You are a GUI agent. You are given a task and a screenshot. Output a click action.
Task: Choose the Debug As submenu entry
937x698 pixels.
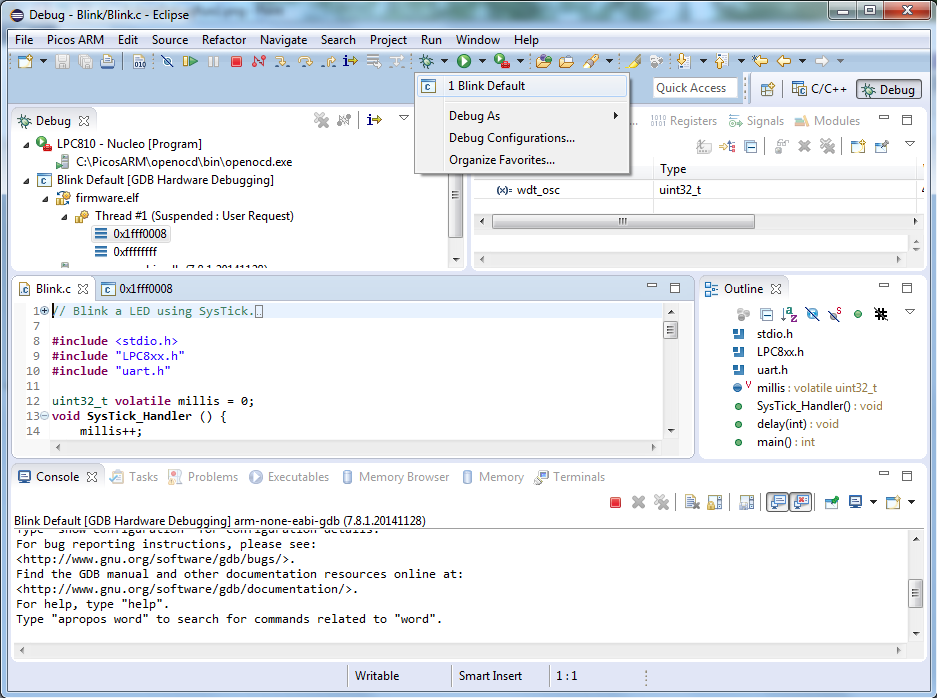(523, 116)
